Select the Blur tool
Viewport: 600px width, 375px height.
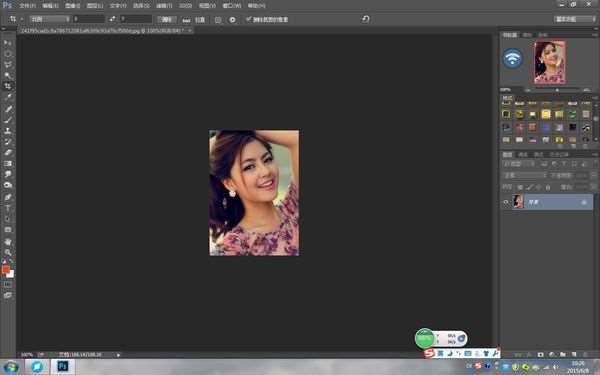click(8, 174)
